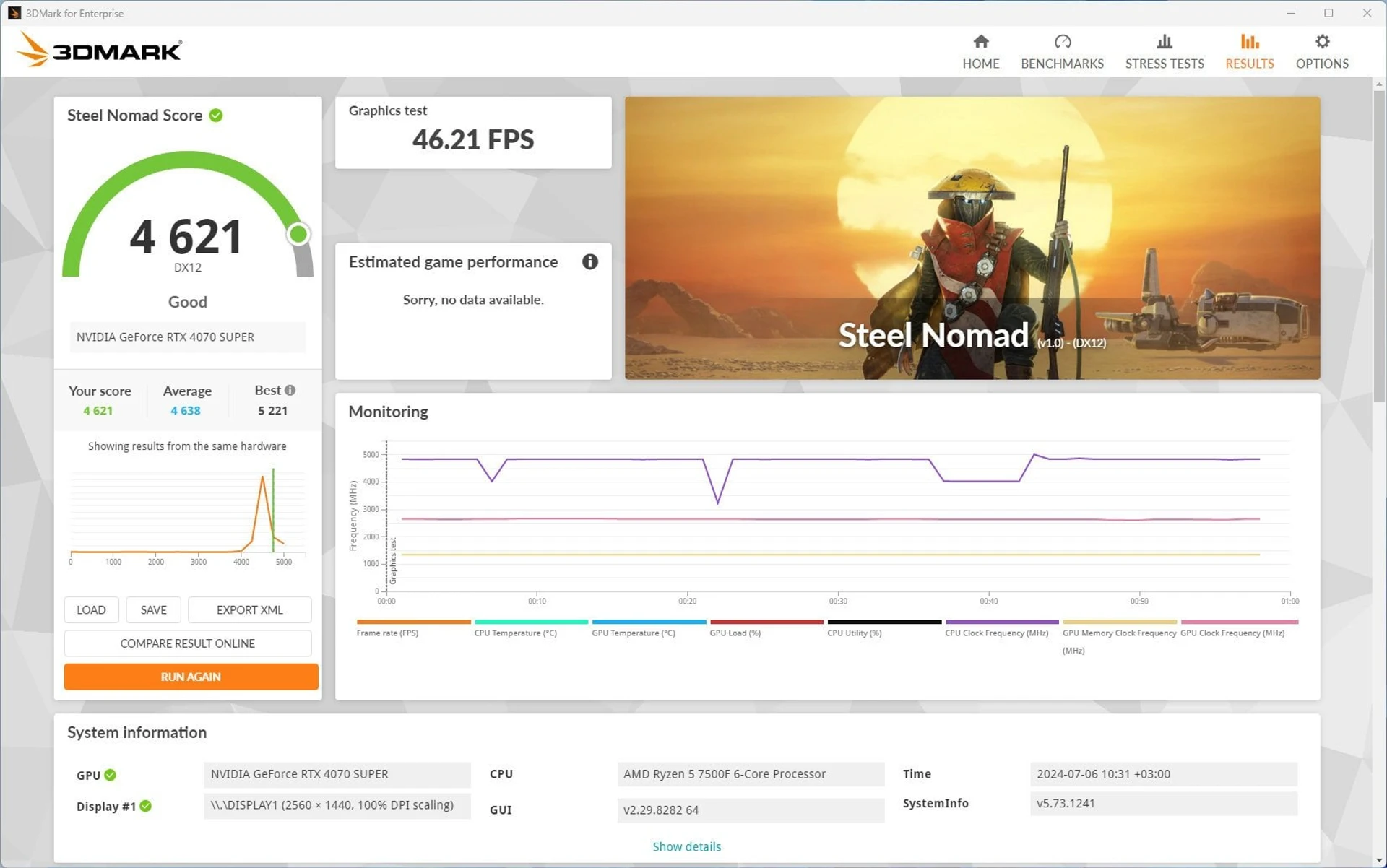Image resolution: width=1387 pixels, height=868 pixels.
Task: Toggle the GPU Clock Frequency legend swatch
Action: tap(1239, 622)
